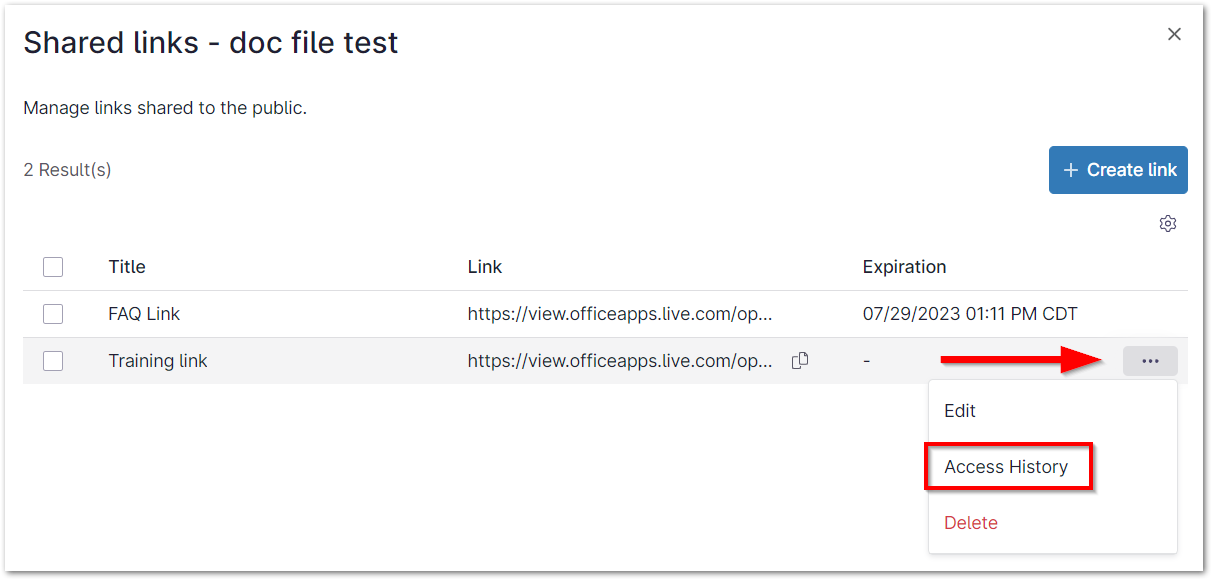Viewport: 1212px width, 580px height.
Task: Select the Training link title
Action: (158, 361)
